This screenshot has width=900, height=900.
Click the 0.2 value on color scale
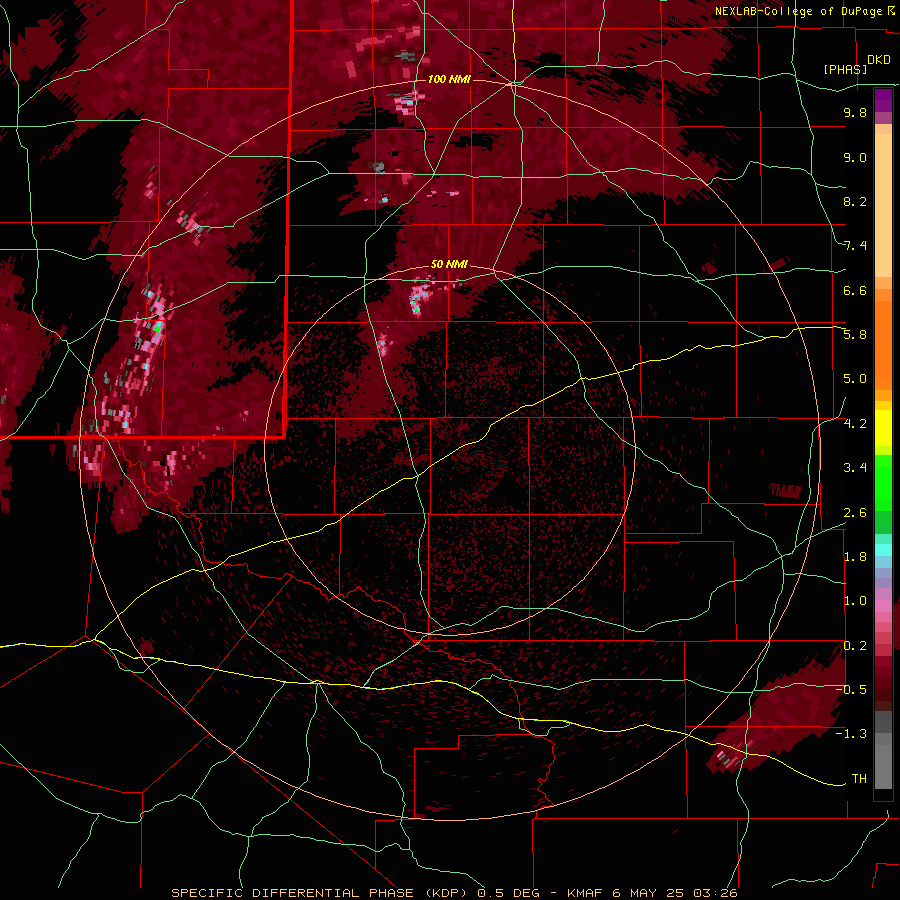[855, 646]
